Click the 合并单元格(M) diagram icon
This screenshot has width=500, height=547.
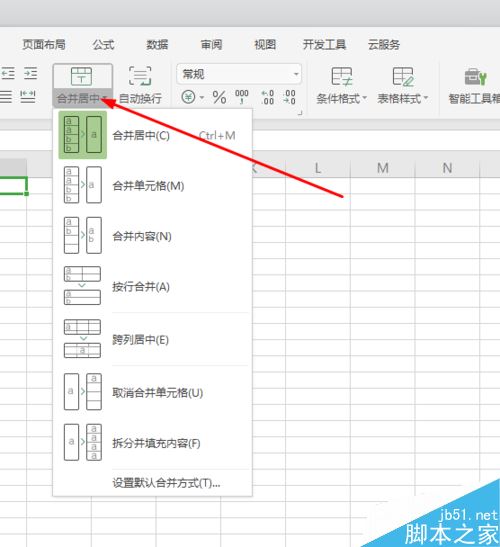(83, 185)
